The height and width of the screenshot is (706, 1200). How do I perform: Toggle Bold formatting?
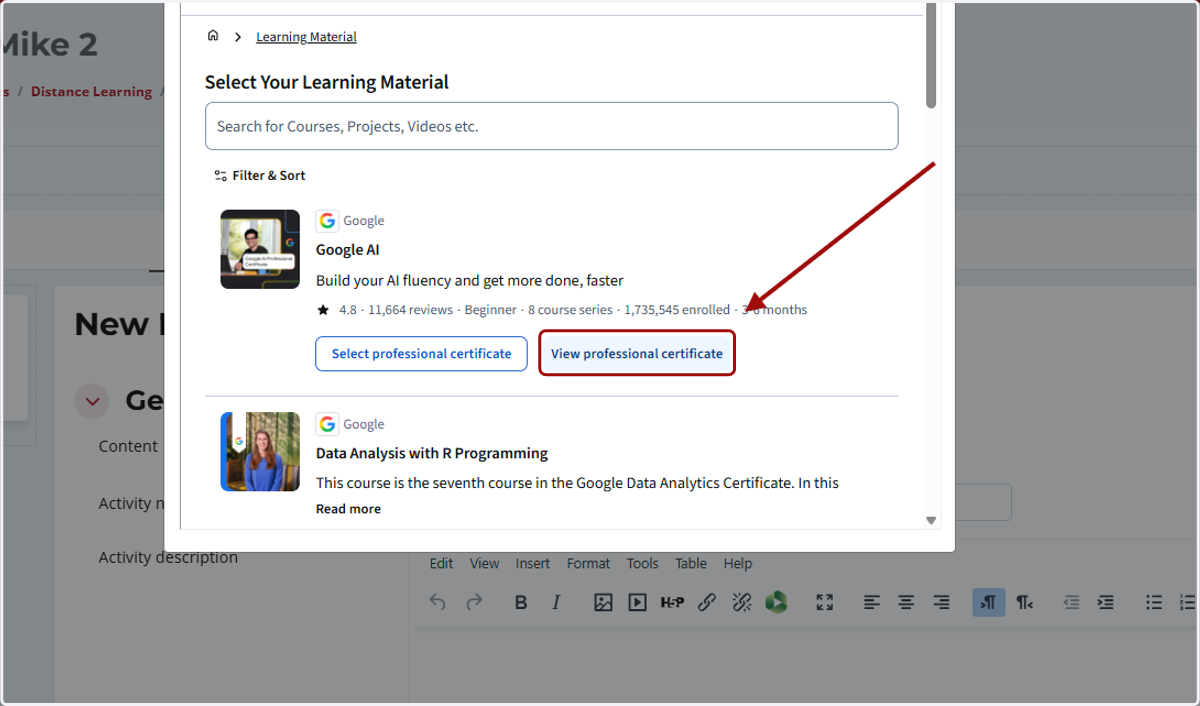click(521, 602)
